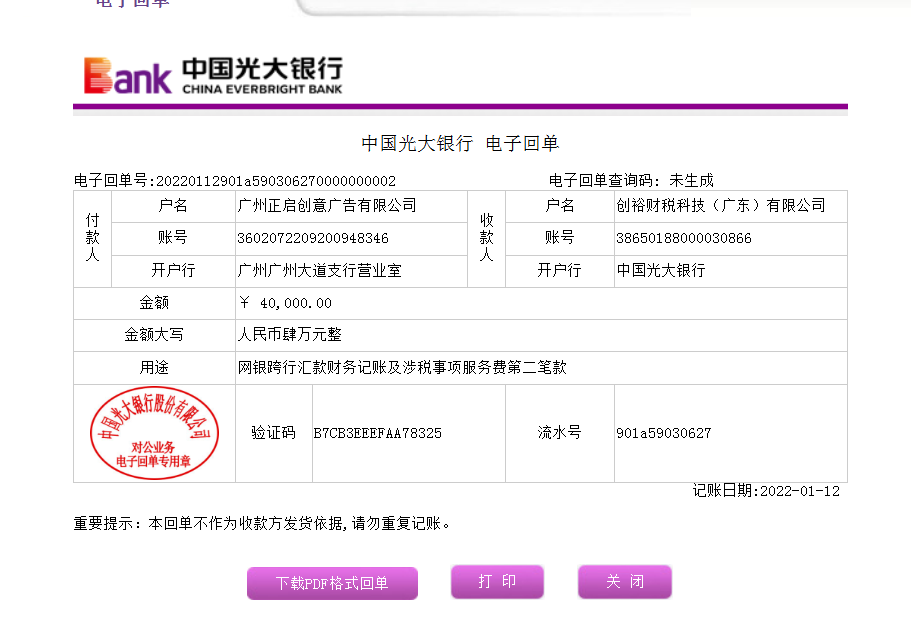
Task: Select payer account 3602072209200948346
Action: pyautogui.click(x=313, y=238)
